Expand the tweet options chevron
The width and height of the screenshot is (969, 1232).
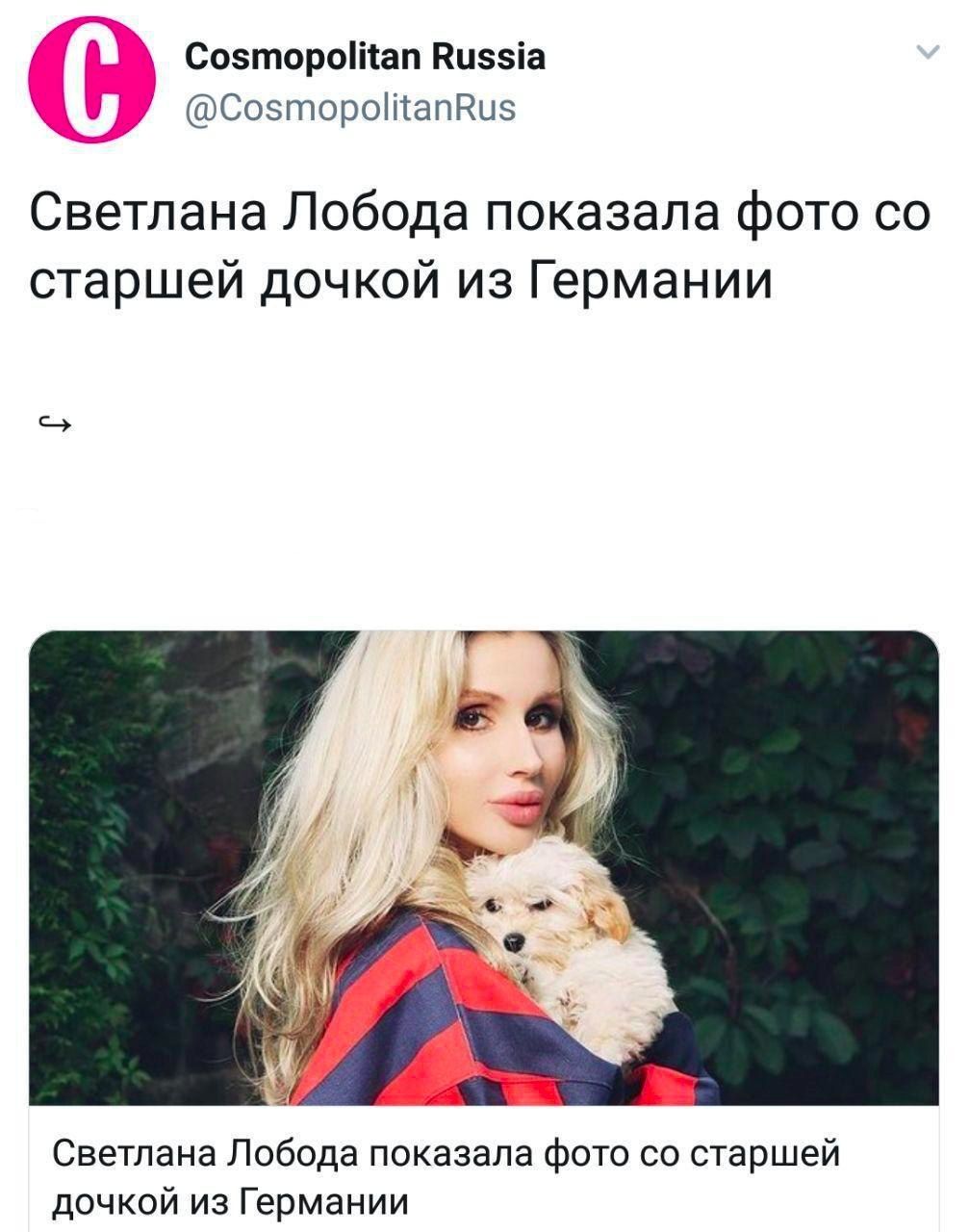pyautogui.click(x=928, y=53)
